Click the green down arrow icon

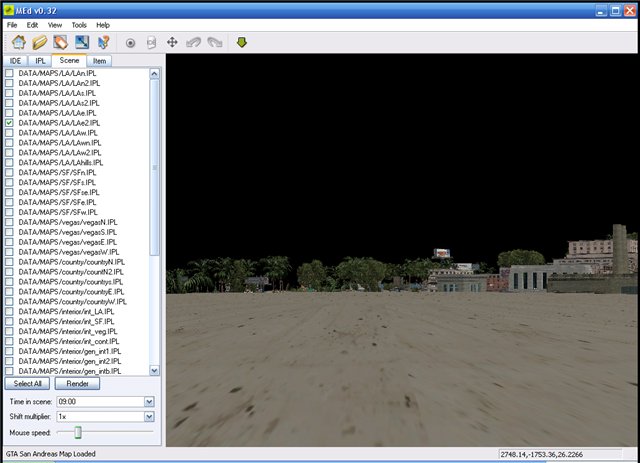tap(241, 43)
